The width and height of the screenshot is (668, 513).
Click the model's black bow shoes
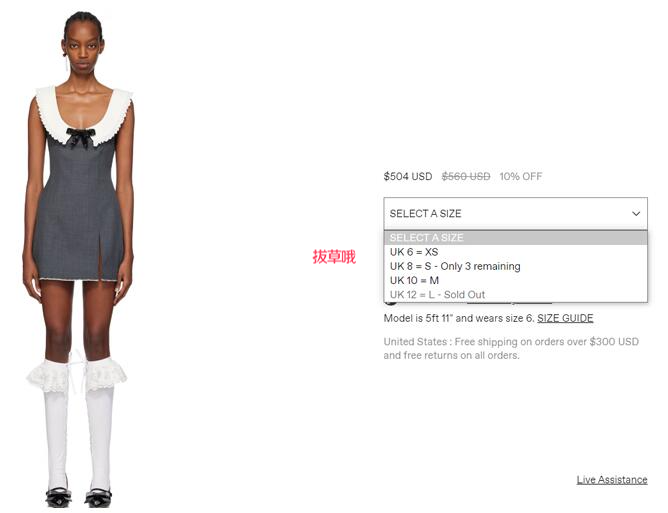pyautogui.click(x=79, y=498)
